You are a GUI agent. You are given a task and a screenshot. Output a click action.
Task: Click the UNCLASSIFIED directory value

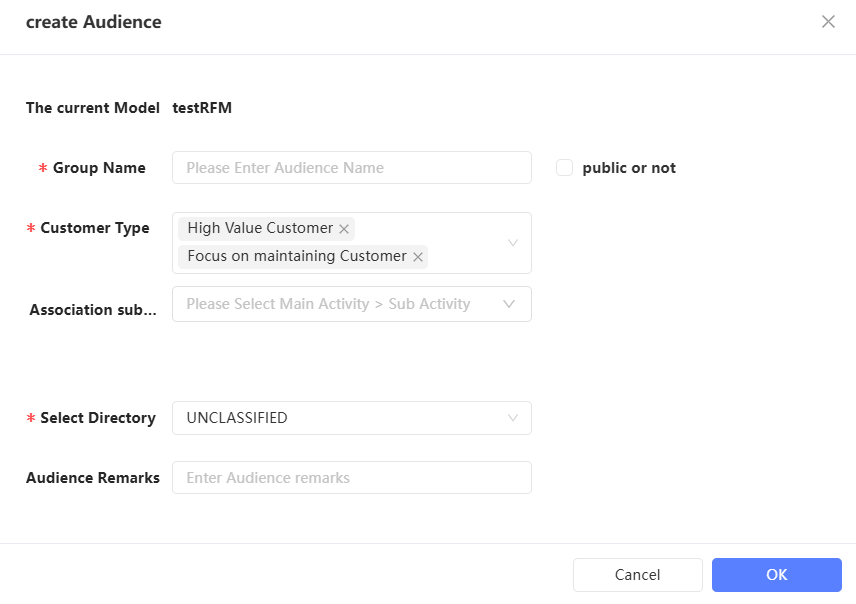[x=237, y=418]
